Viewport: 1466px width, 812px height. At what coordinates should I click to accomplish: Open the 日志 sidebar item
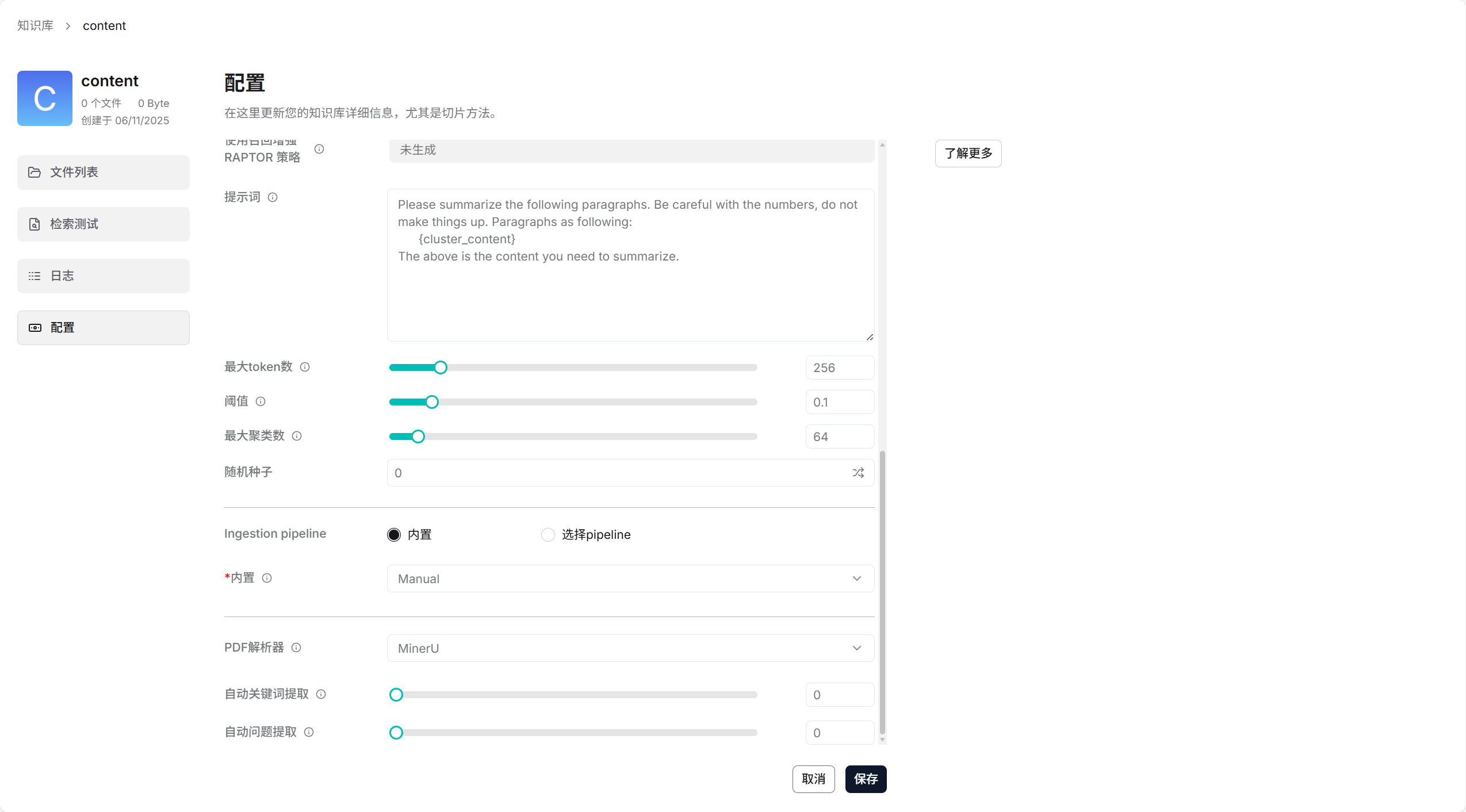104,276
